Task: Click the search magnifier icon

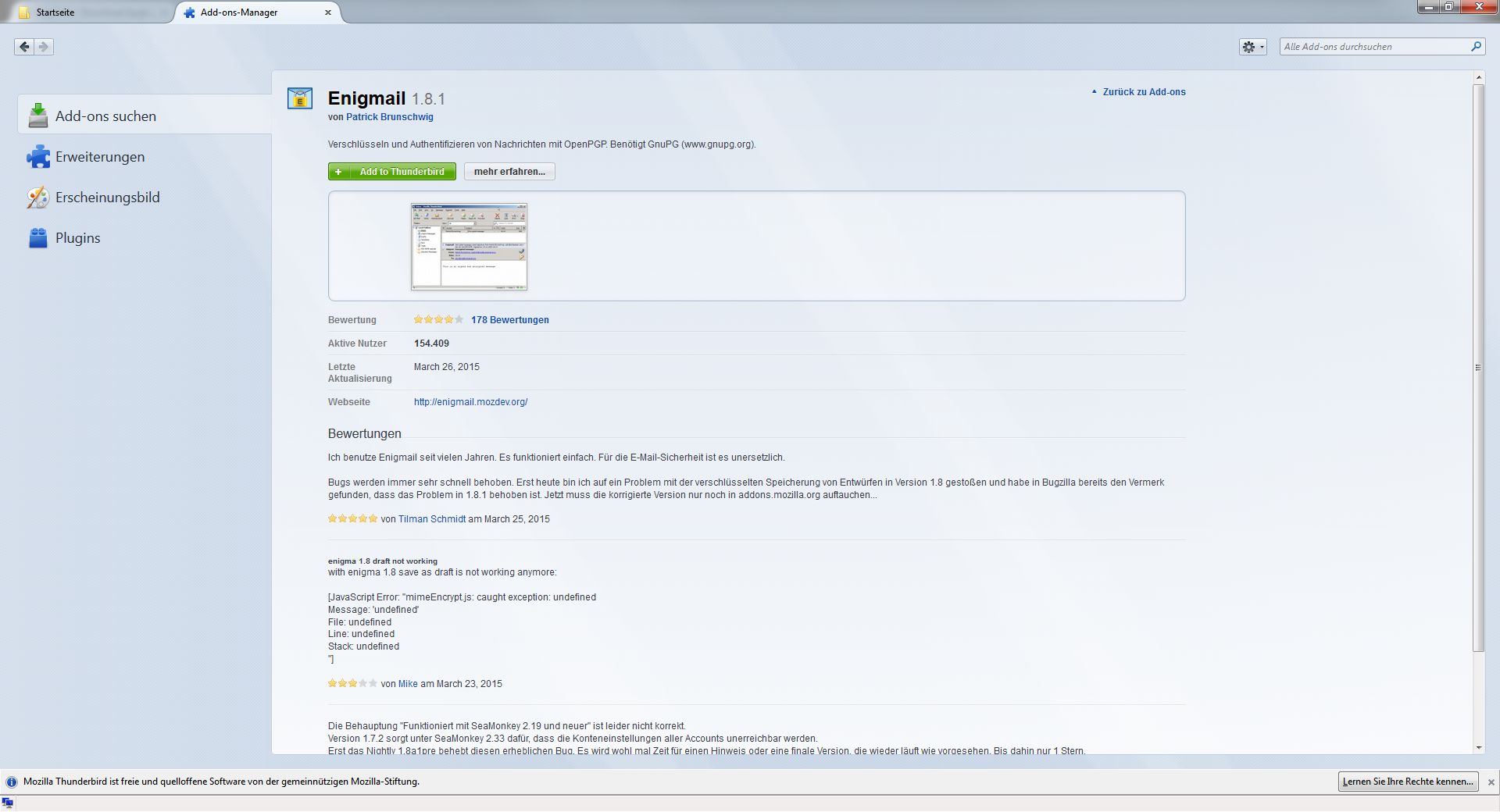Action: 1476,47
